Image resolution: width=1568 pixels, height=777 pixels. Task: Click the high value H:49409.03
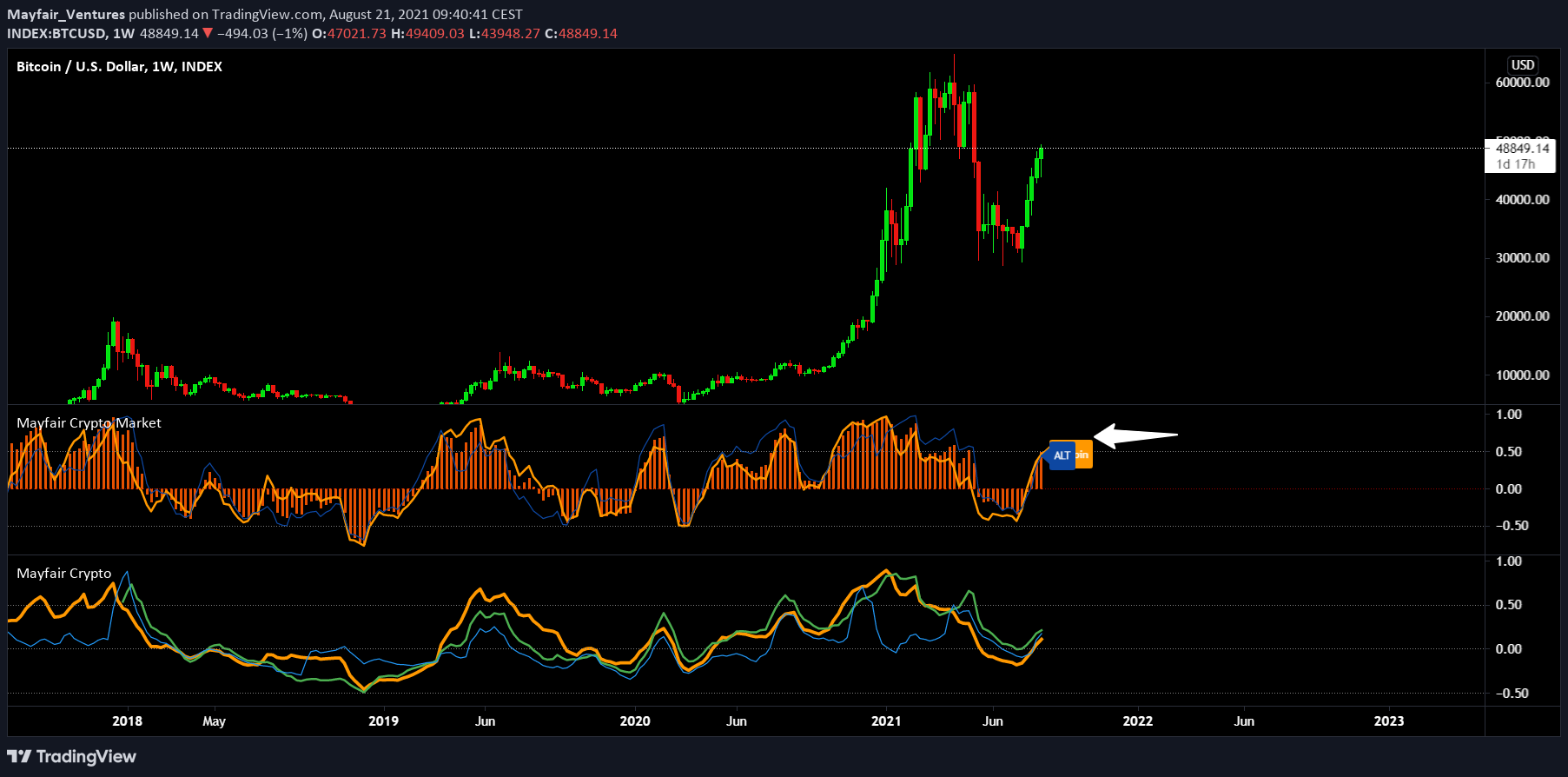click(427, 33)
